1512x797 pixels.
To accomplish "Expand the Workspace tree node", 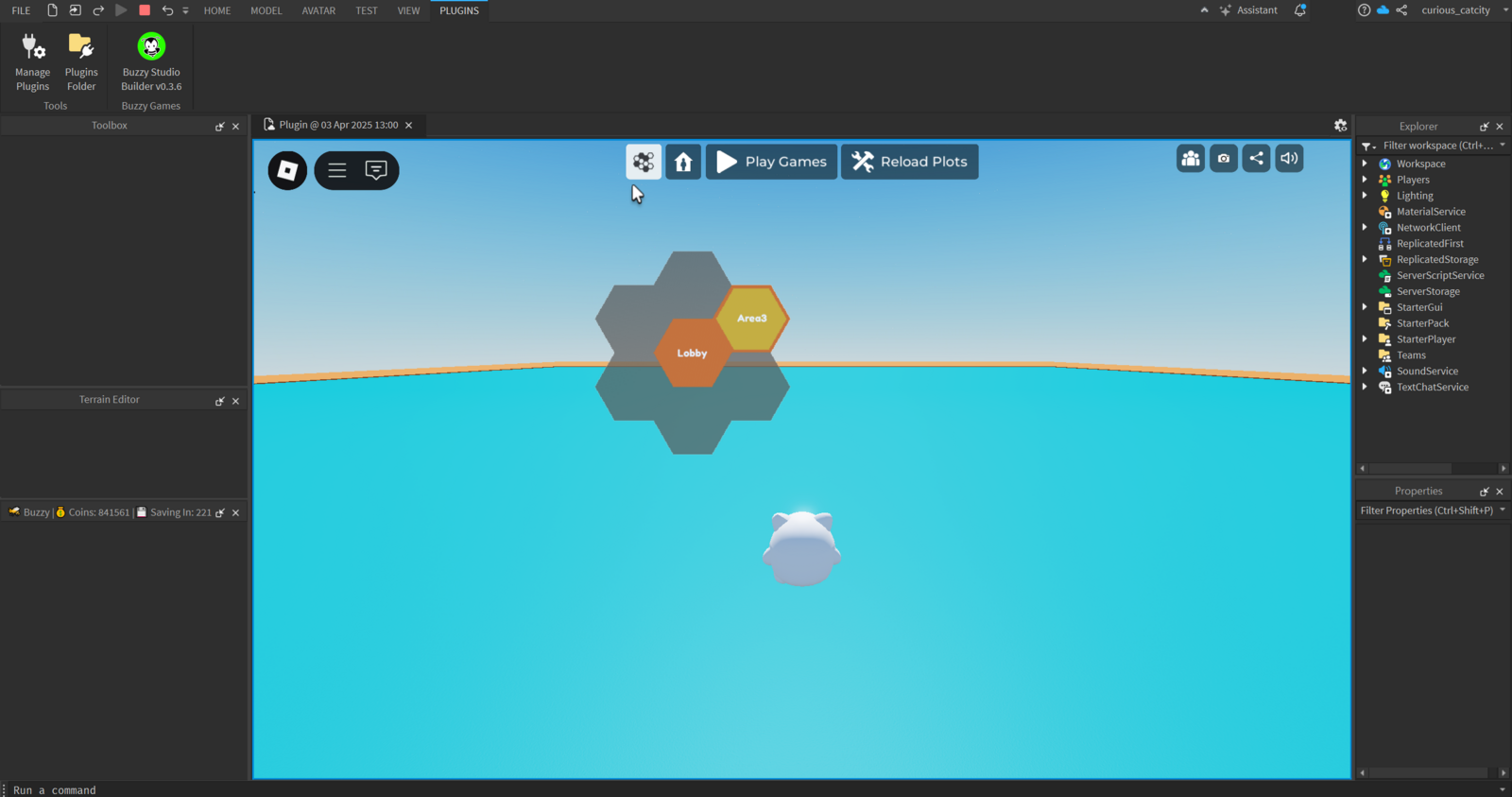I will (x=1365, y=165).
